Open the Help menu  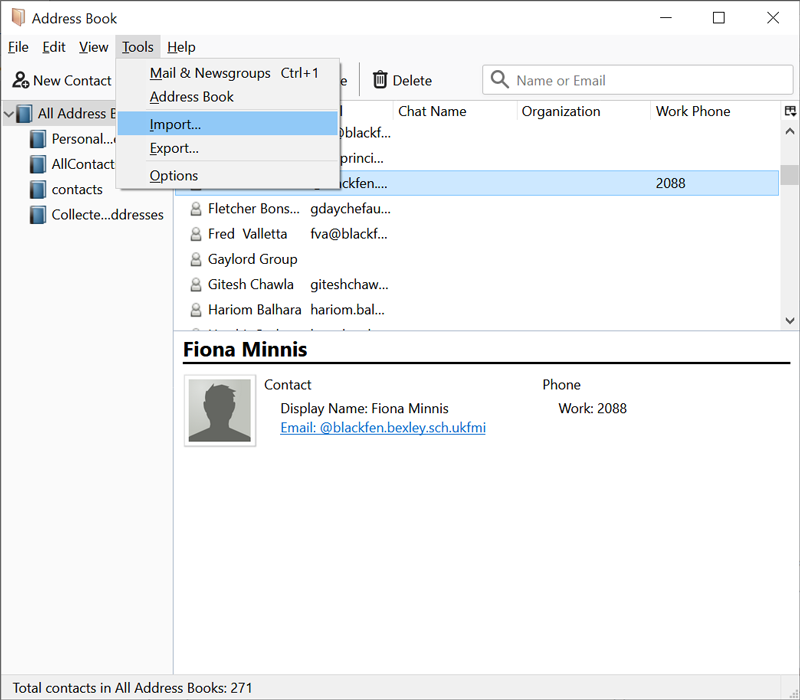pos(181,47)
